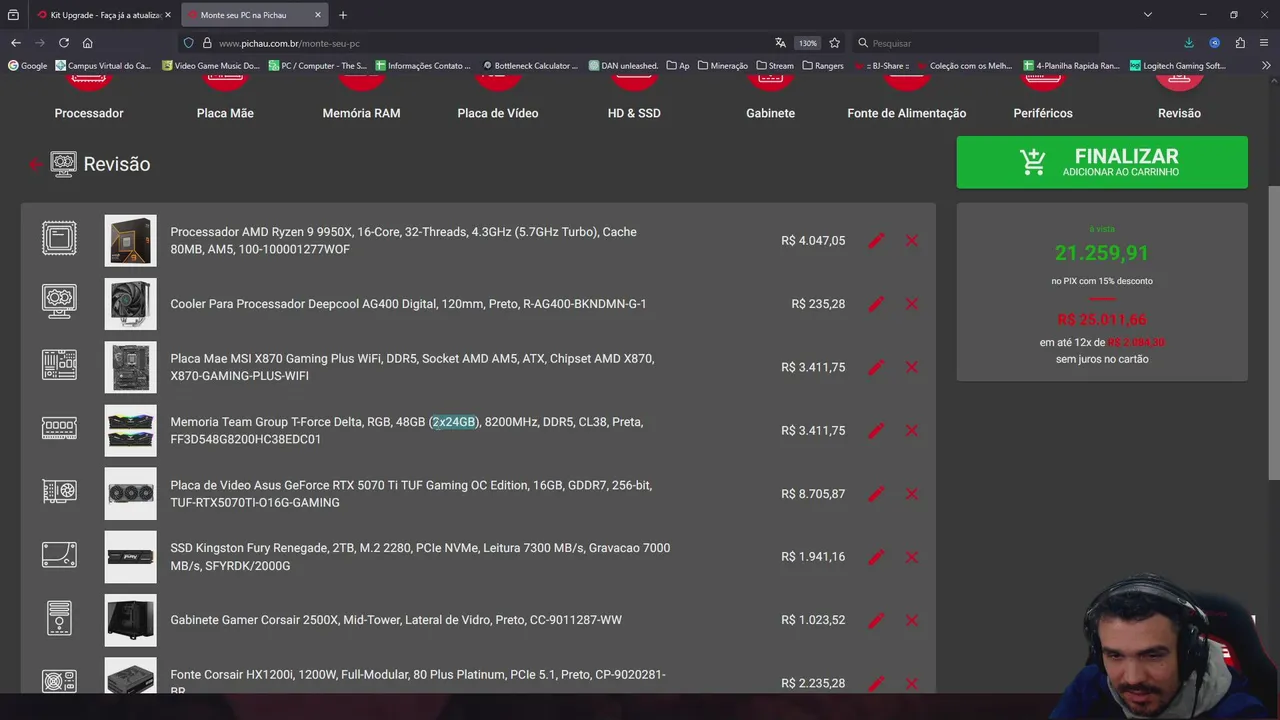Remove the Corsair 2500X case
This screenshot has width=1280, height=720.
pos(912,621)
